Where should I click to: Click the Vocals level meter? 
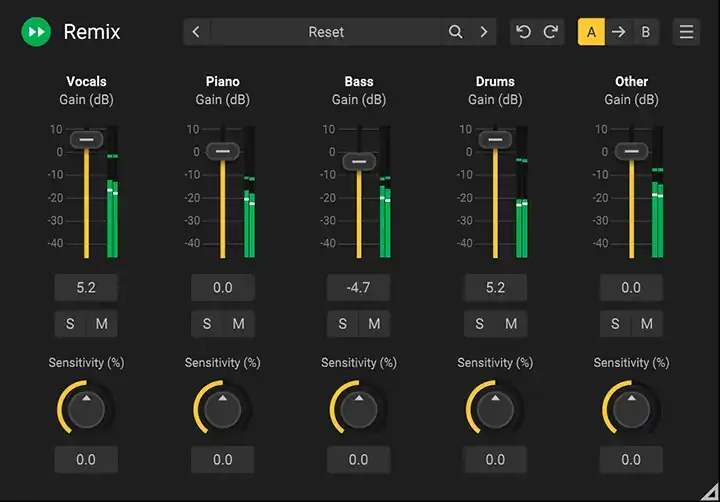(x=112, y=192)
